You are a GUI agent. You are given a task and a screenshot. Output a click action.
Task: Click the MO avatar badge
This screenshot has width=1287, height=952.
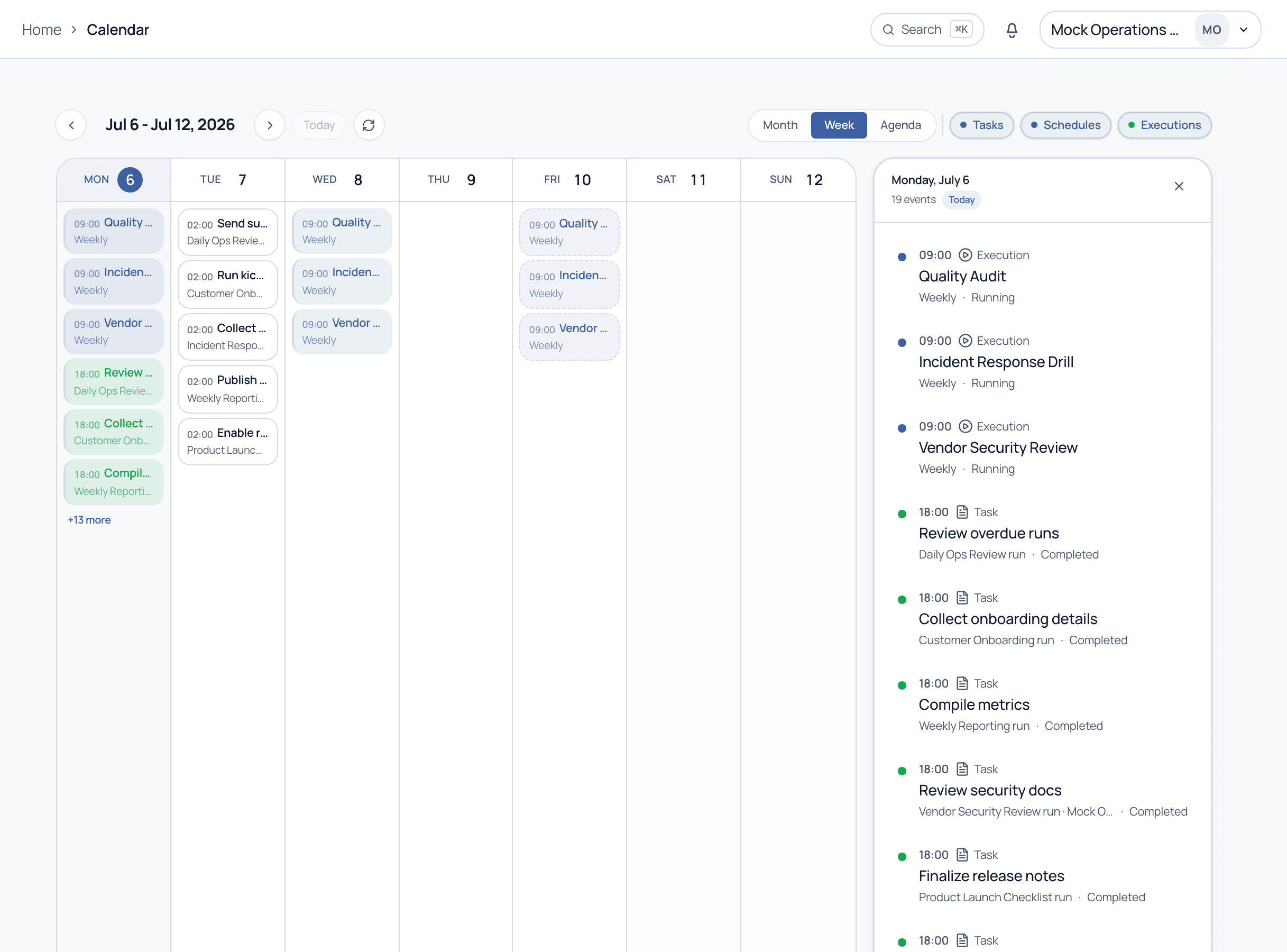coord(1211,30)
